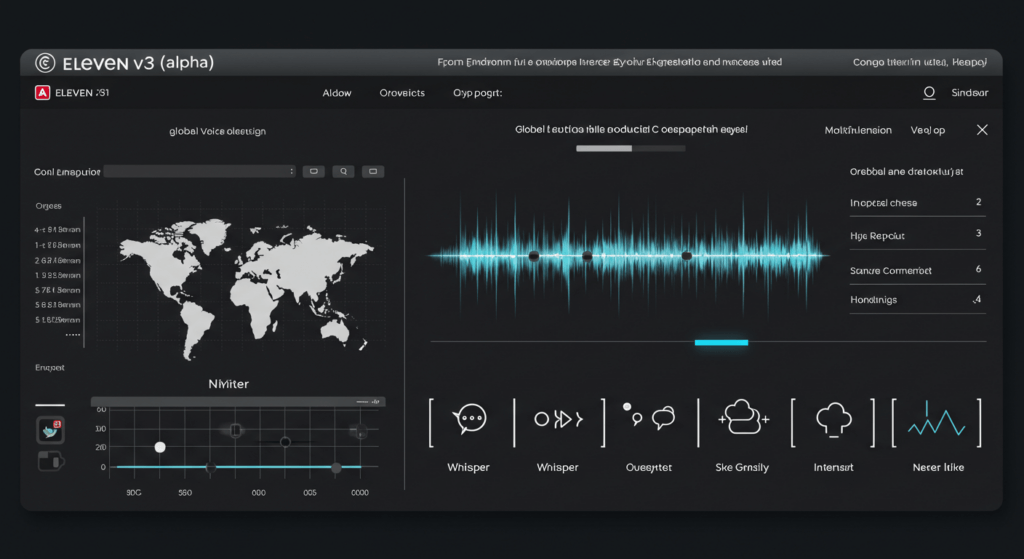The width and height of the screenshot is (1024, 559).
Task: Switch to the Veql op tab
Action: [x=928, y=130]
